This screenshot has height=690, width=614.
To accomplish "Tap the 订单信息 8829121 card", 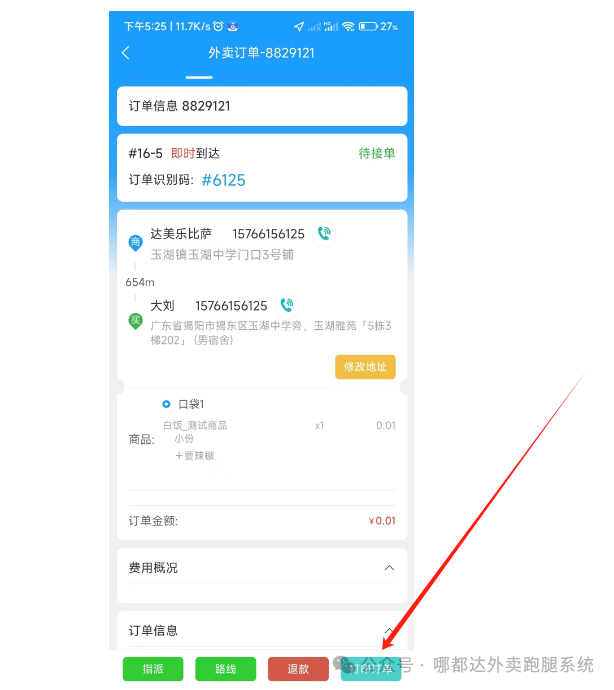I will pos(262,106).
